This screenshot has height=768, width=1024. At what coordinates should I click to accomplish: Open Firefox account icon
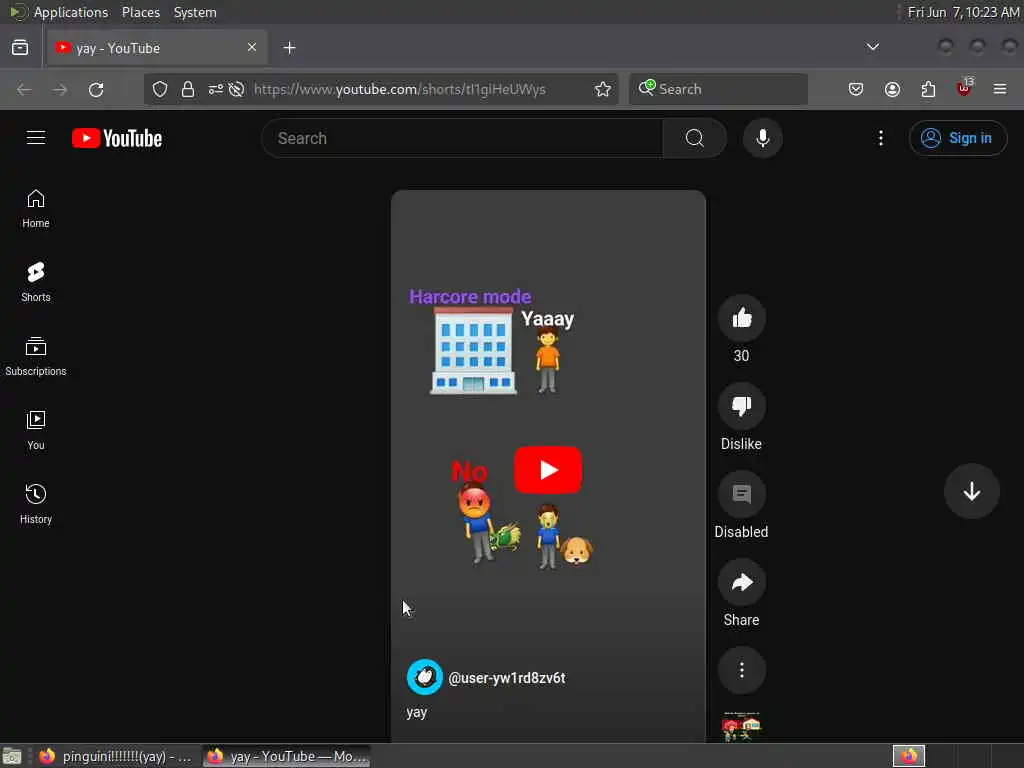click(x=892, y=89)
